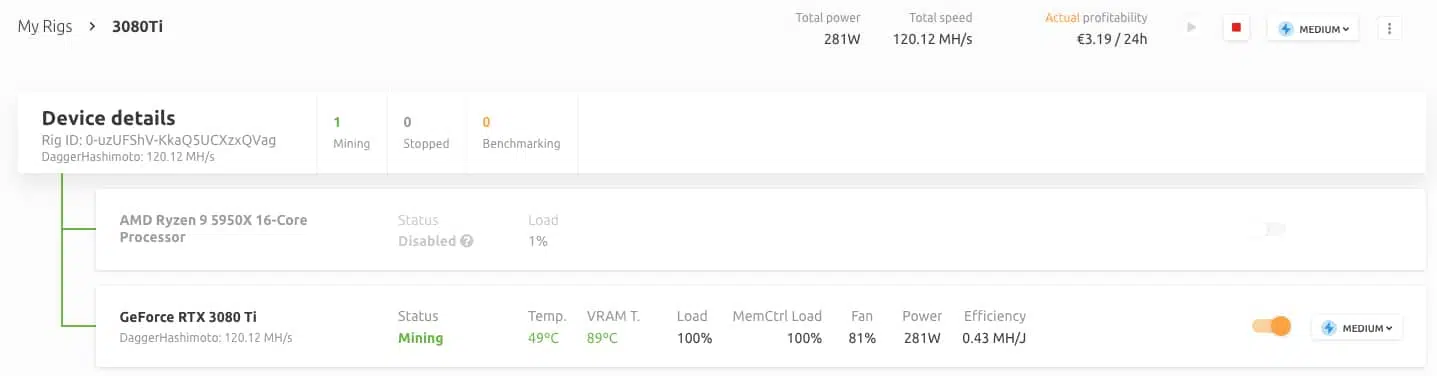The width and height of the screenshot is (1437, 376).
Task: Go back to My Rigs breadcrumb
Action: coord(45,27)
